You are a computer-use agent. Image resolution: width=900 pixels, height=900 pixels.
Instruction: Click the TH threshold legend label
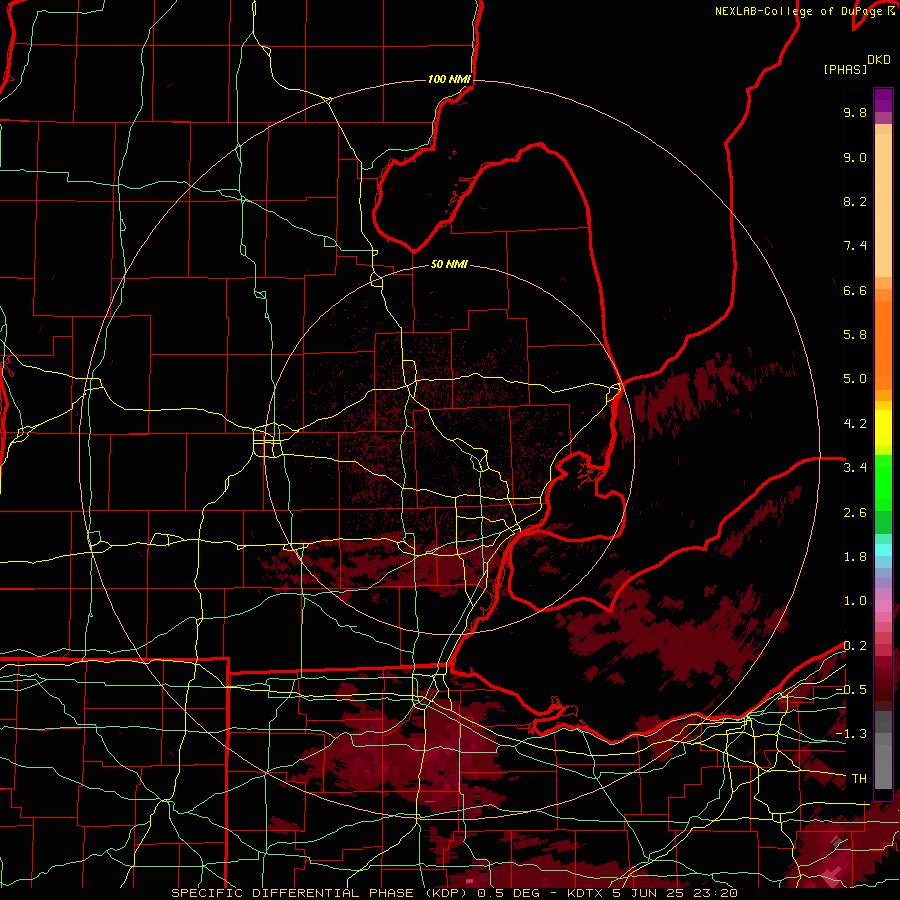coord(859,779)
